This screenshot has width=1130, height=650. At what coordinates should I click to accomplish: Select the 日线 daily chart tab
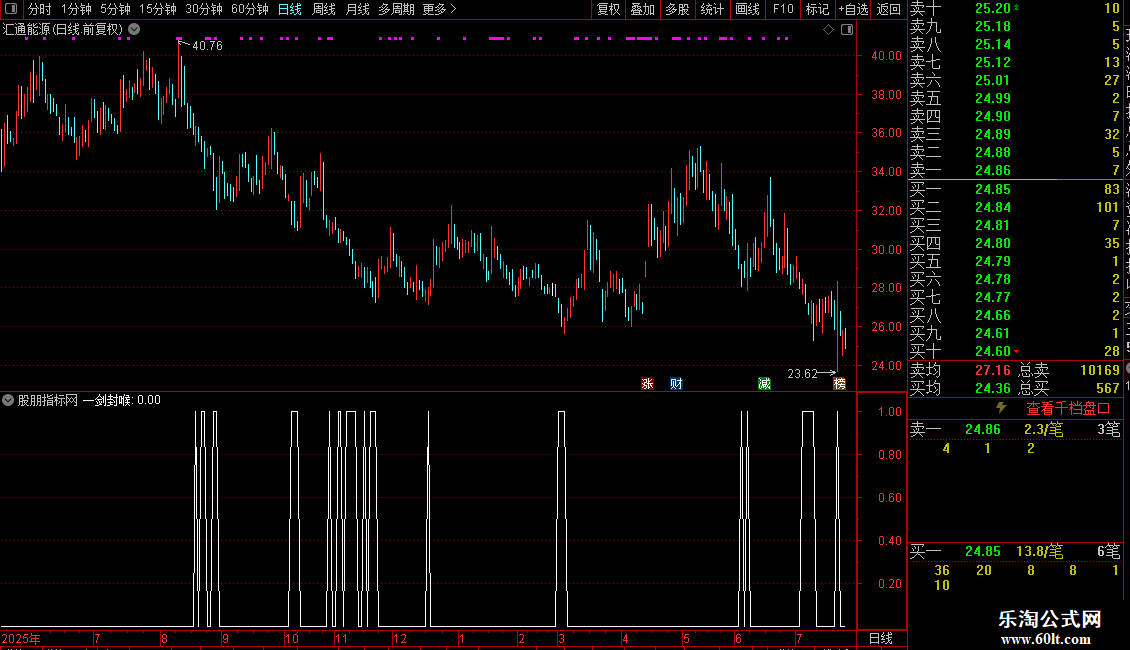pos(290,9)
